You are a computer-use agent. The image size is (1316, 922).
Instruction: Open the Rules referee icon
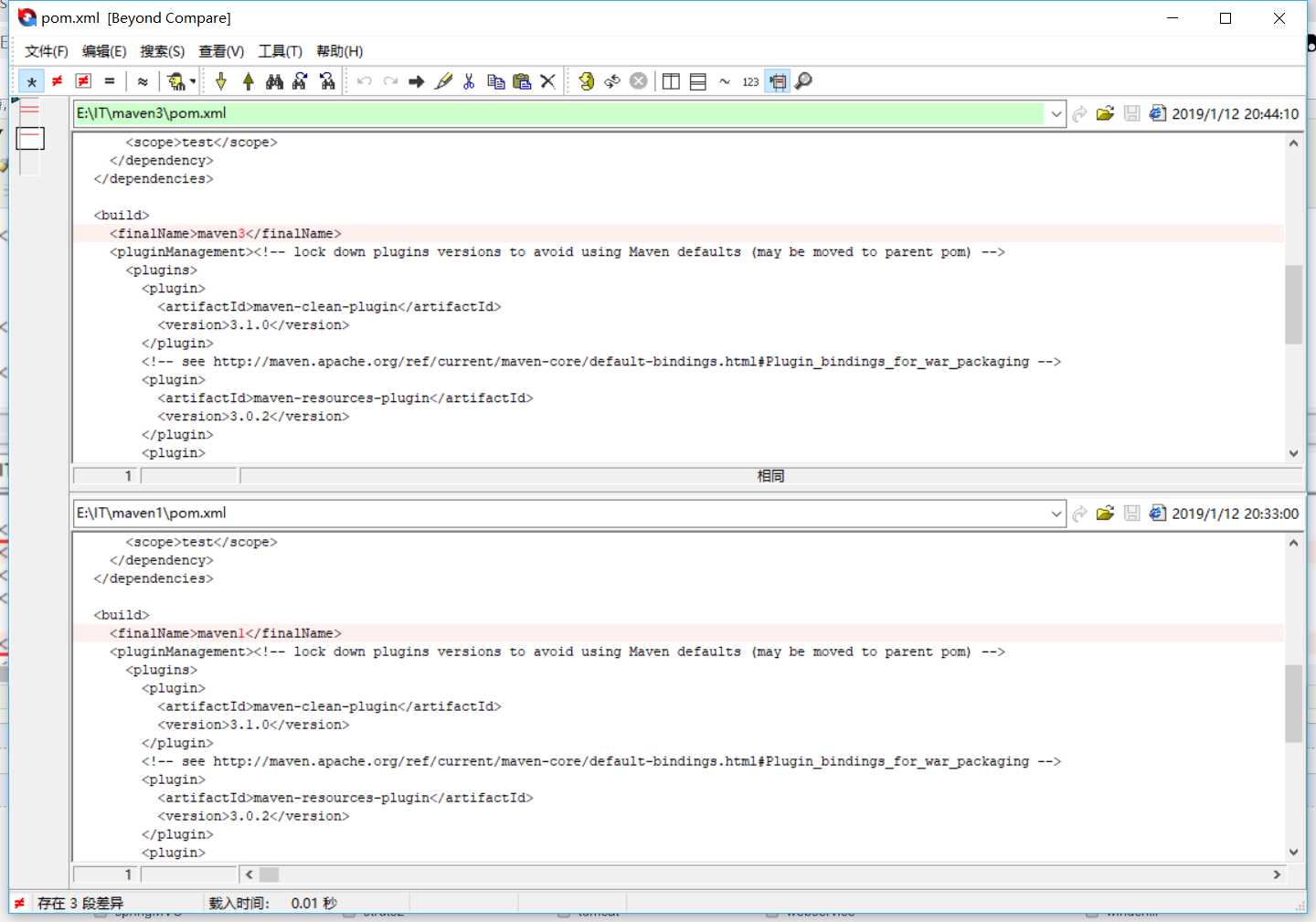click(x=176, y=81)
